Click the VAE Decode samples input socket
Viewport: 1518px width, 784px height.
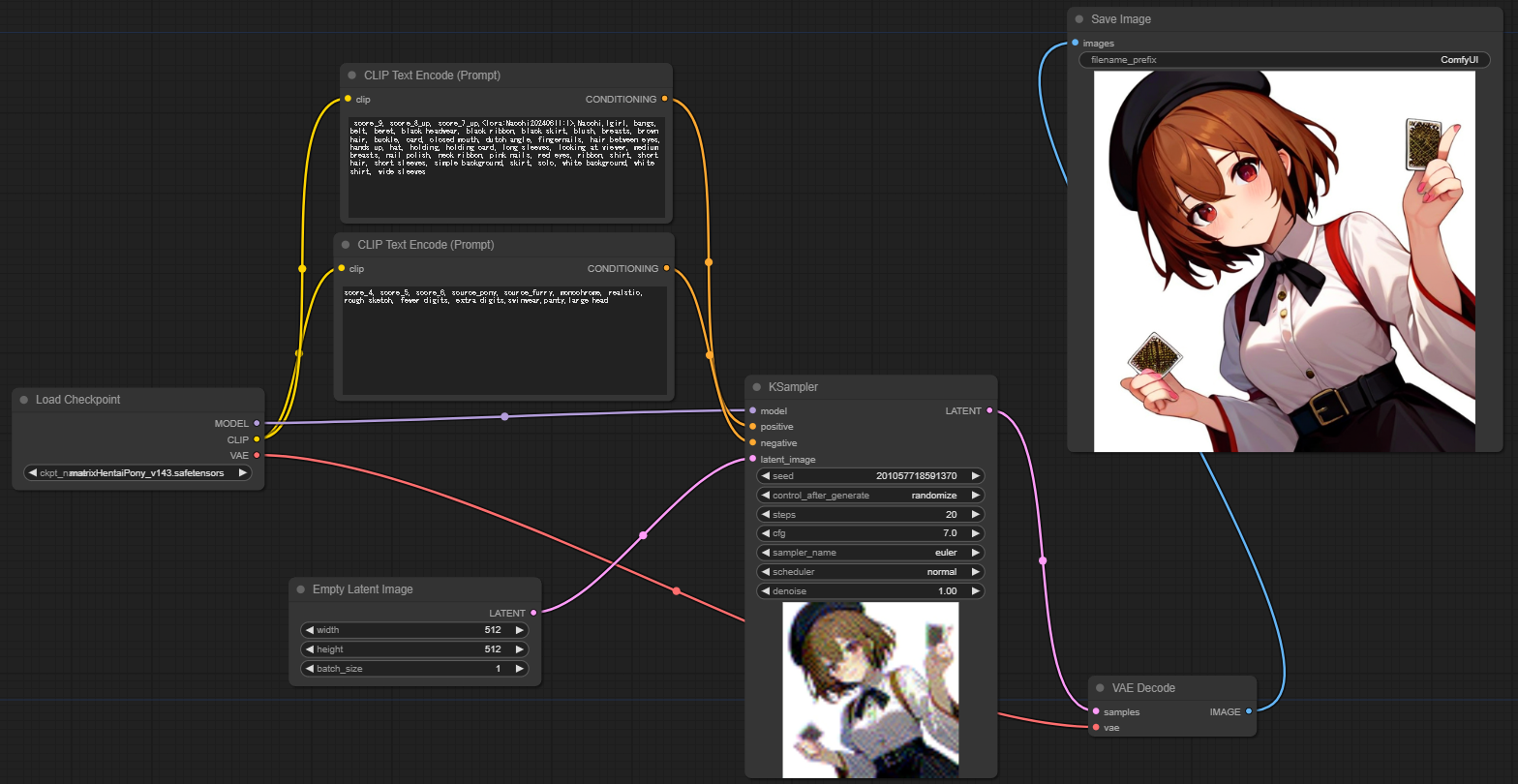(1096, 711)
